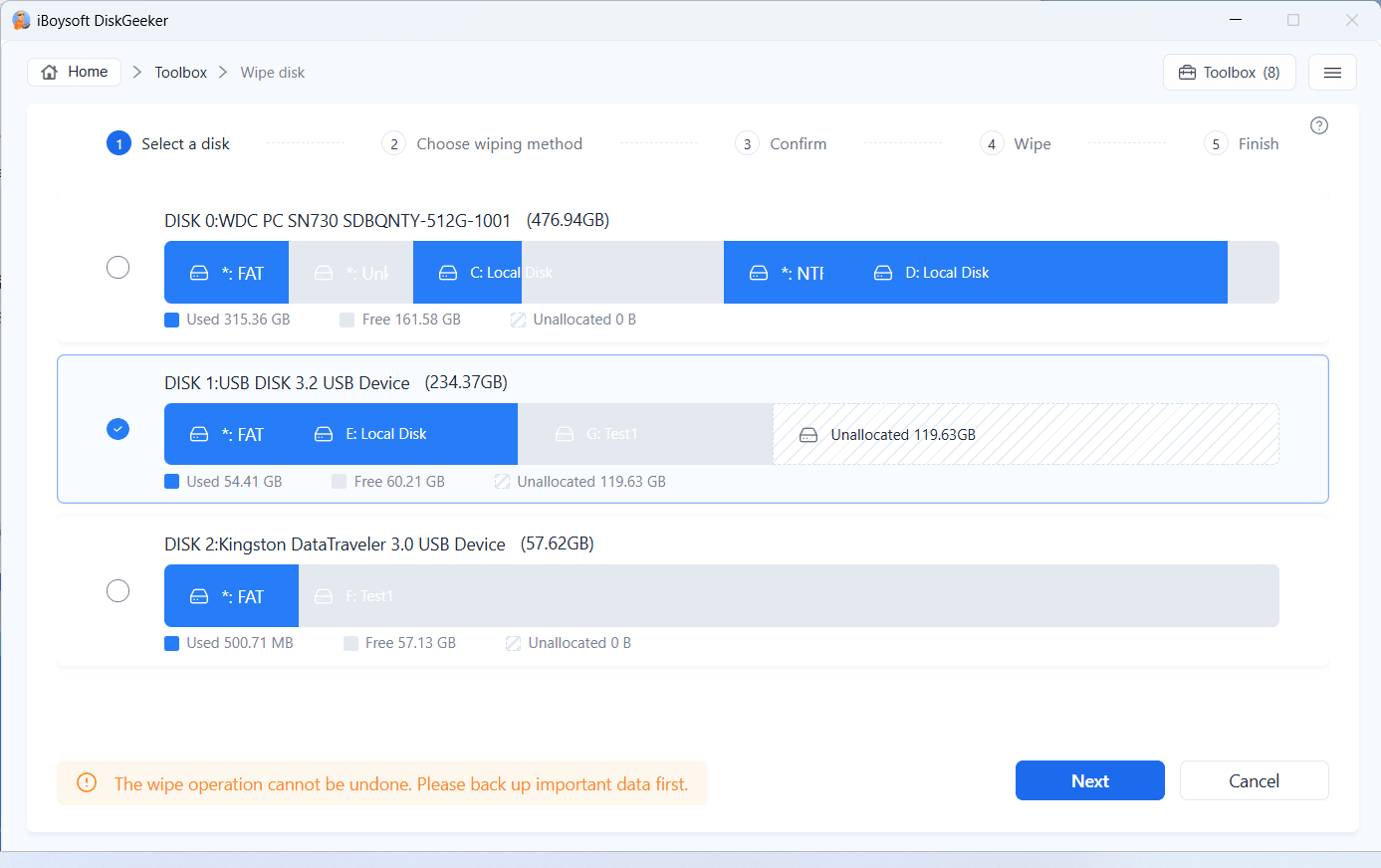Screen dimensions: 1381x868
Task: Click step 2 Choose wiping method
Action: coord(482,143)
